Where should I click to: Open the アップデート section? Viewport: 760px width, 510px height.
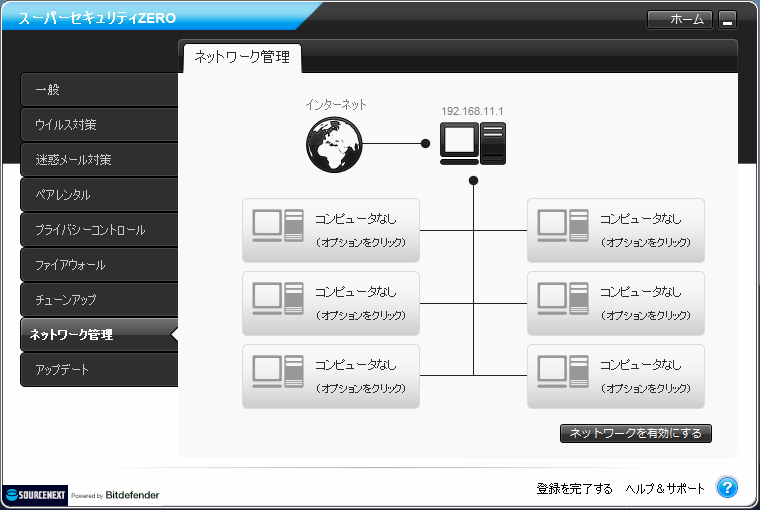(99, 369)
